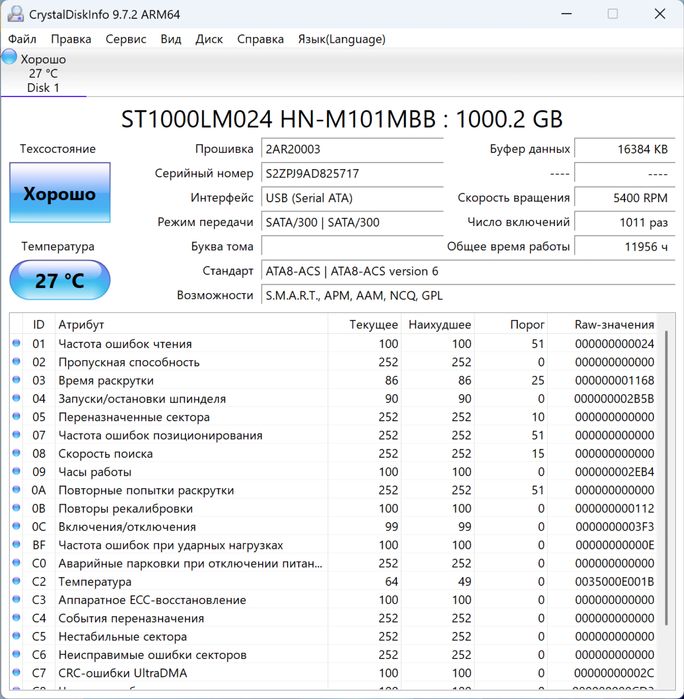This screenshot has height=699, width=684.
Task: Click the empty Буква тома field
Action: [x=352, y=247]
